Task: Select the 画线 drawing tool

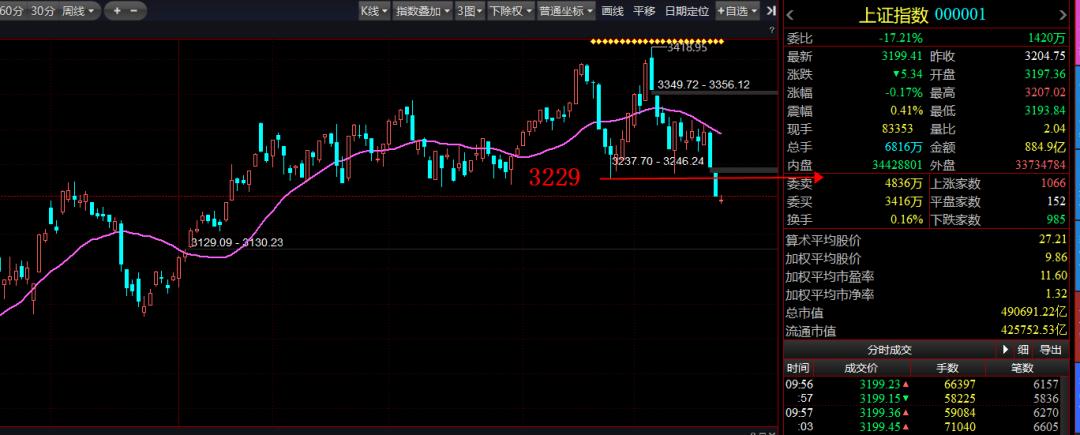Action: click(612, 10)
